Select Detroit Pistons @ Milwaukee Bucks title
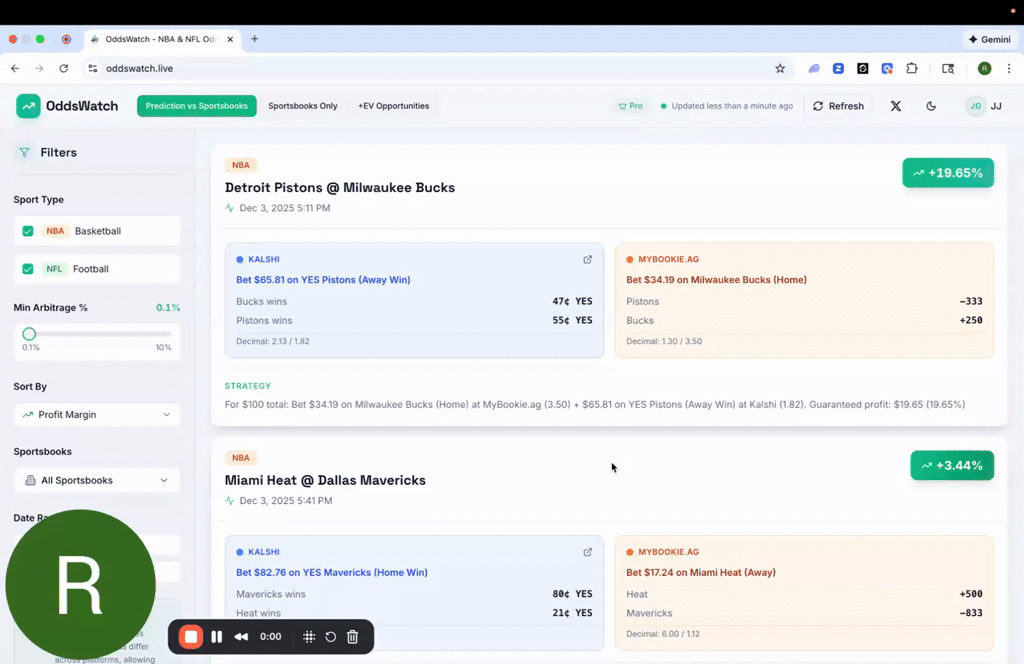The width and height of the screenshot is (1024, 664). 340,187
